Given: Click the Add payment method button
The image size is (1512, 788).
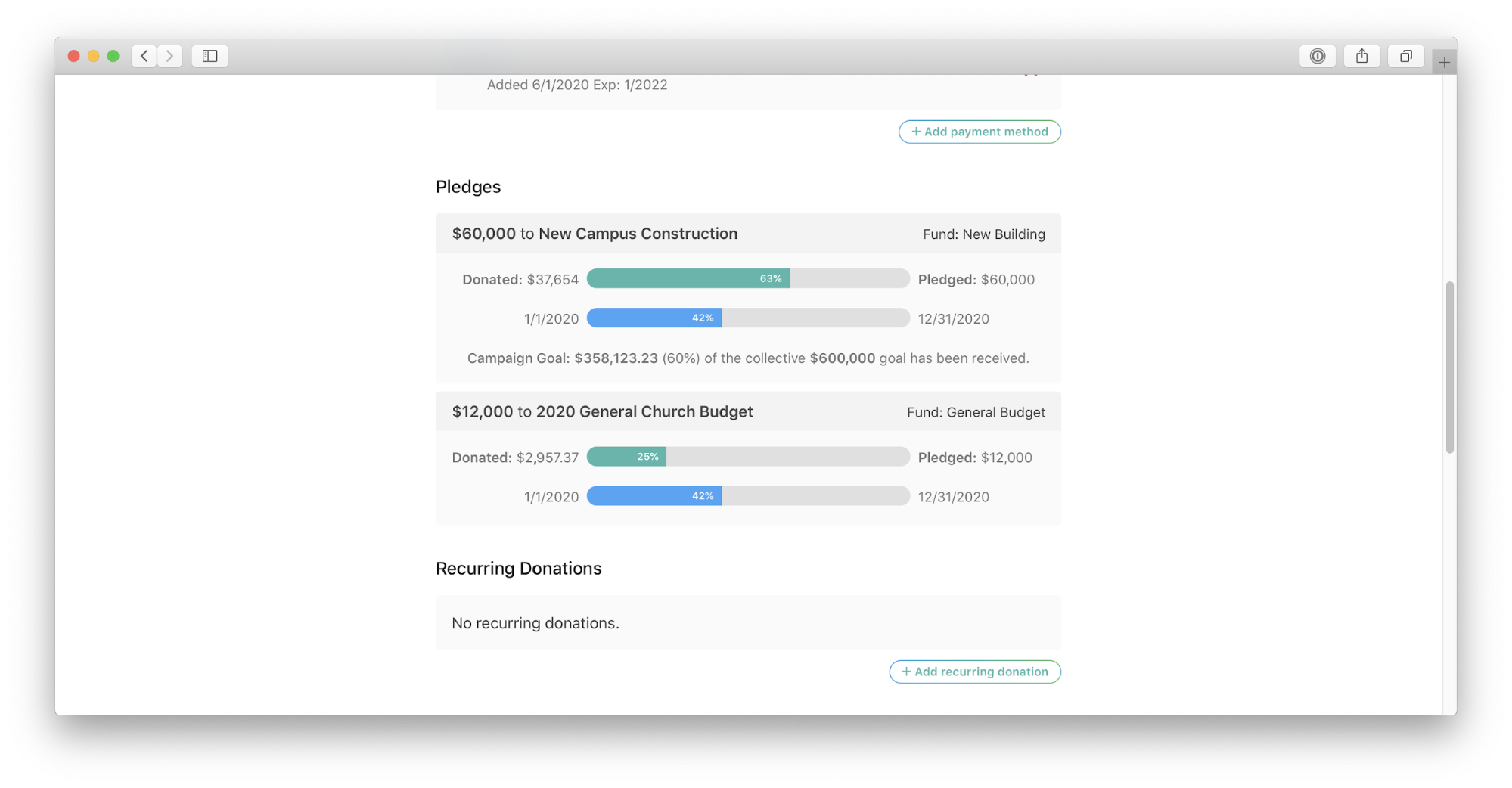Looking at the screenshot, I should tap(980, 132).
